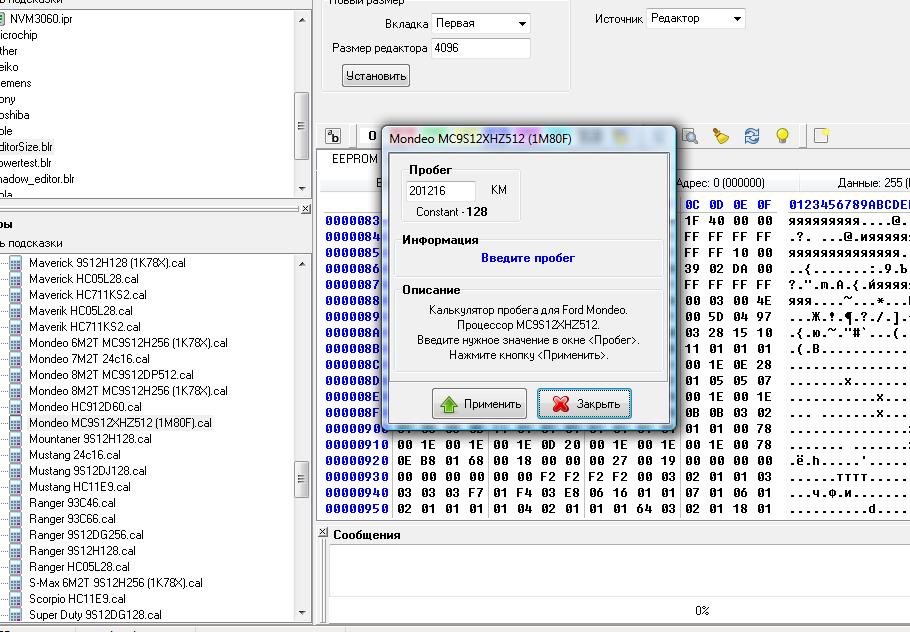Click the calculator list scrollbar thumb
Image resolution: width=910 pixels, height=632 pixels.
[301, 479]
